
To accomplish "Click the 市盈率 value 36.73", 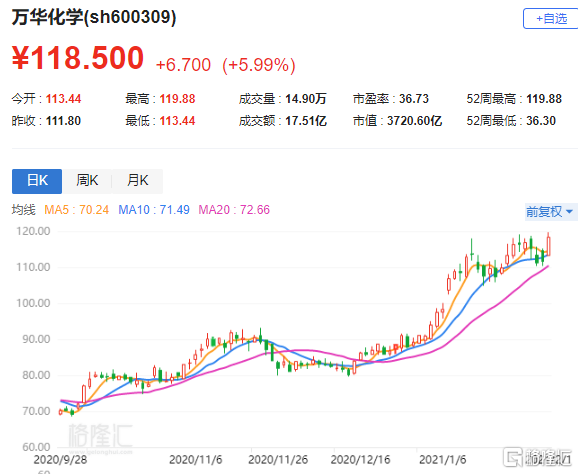I will pyautogui.click(x=414, y=99).
